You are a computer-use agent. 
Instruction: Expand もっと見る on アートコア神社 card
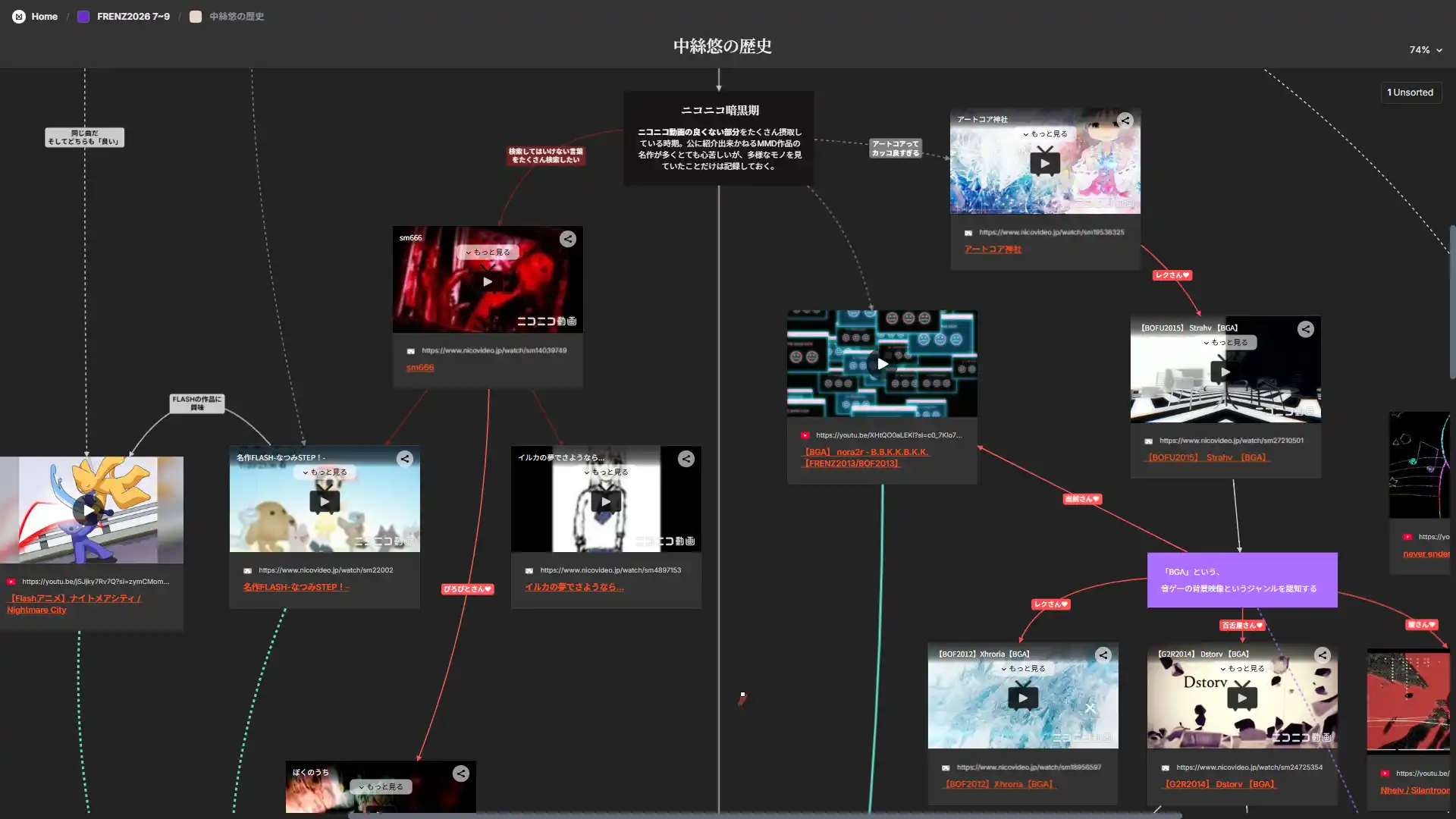click(1045, 133)
